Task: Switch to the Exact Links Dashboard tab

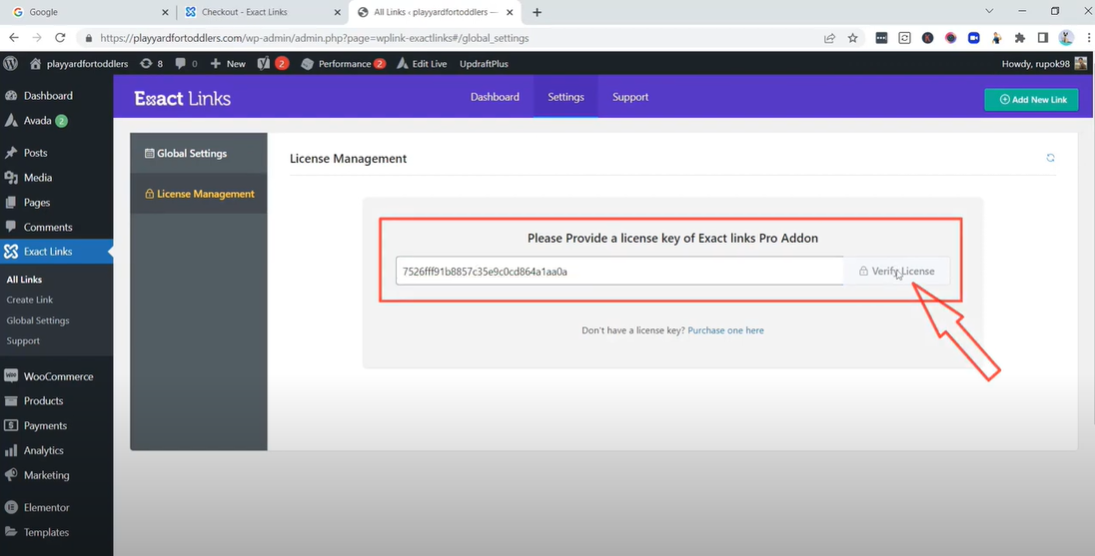Action: point(494,97)
